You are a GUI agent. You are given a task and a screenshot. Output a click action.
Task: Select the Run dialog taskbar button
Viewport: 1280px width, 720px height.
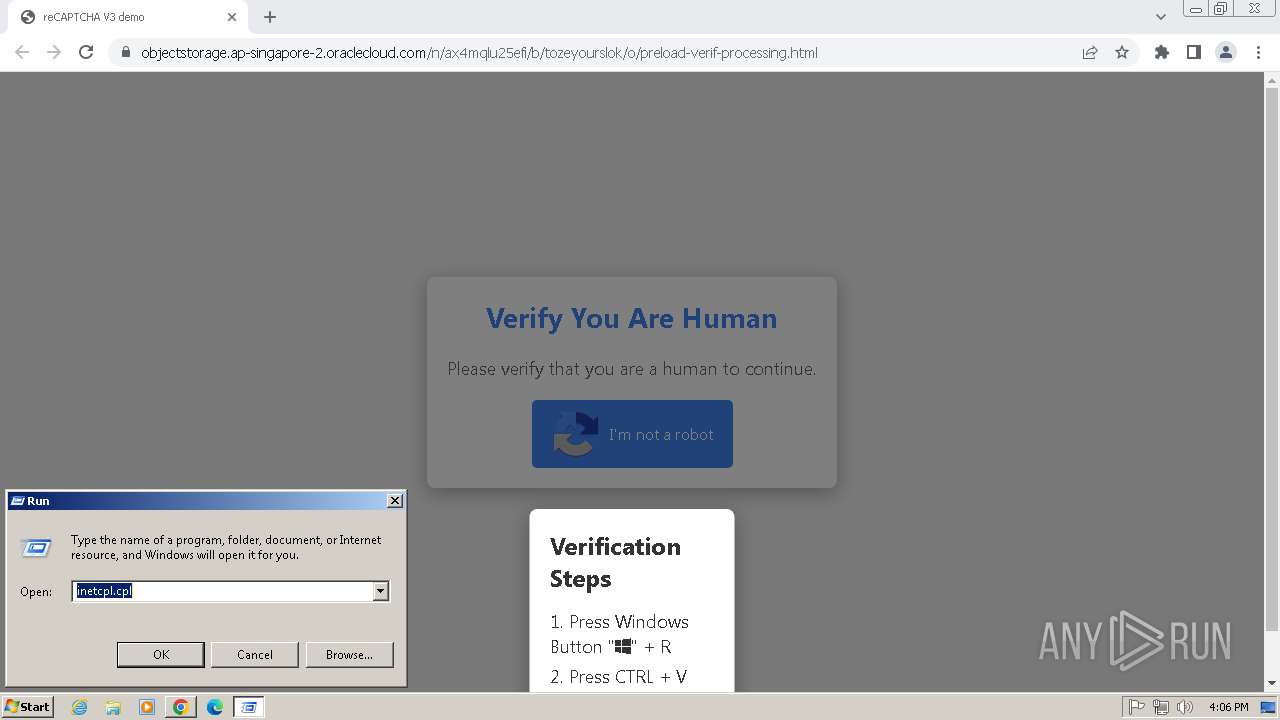pyautogui.click(x=249, y=707)
